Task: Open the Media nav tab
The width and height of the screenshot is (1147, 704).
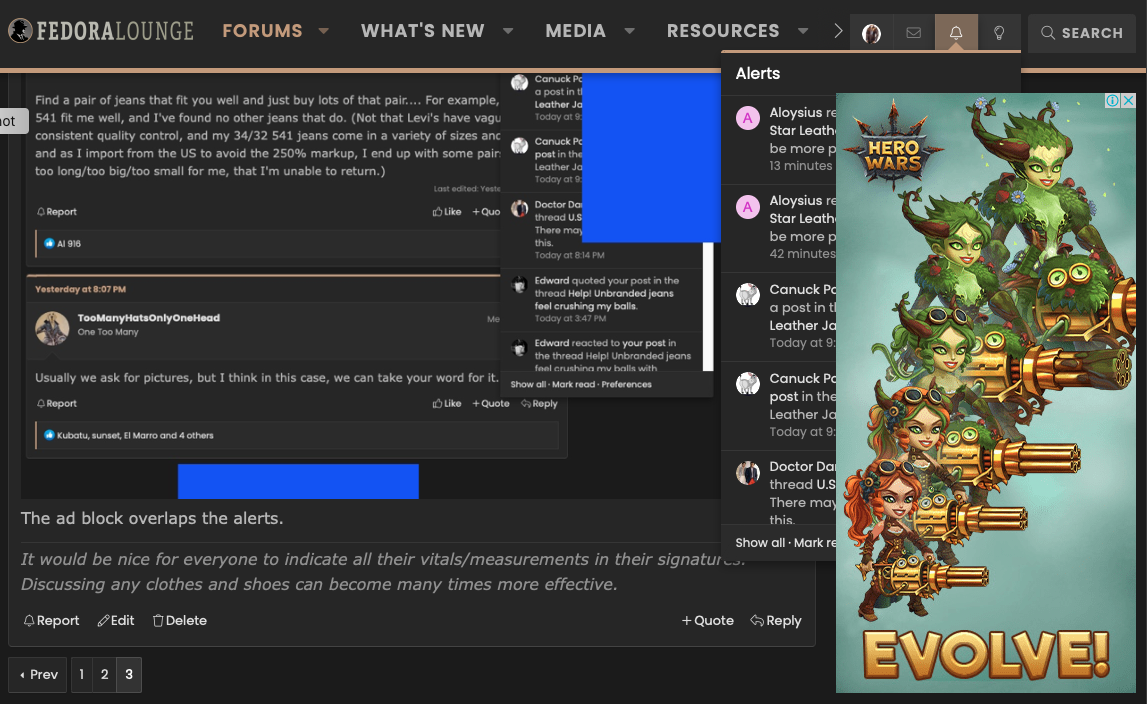Action: (x=575, y=31)
